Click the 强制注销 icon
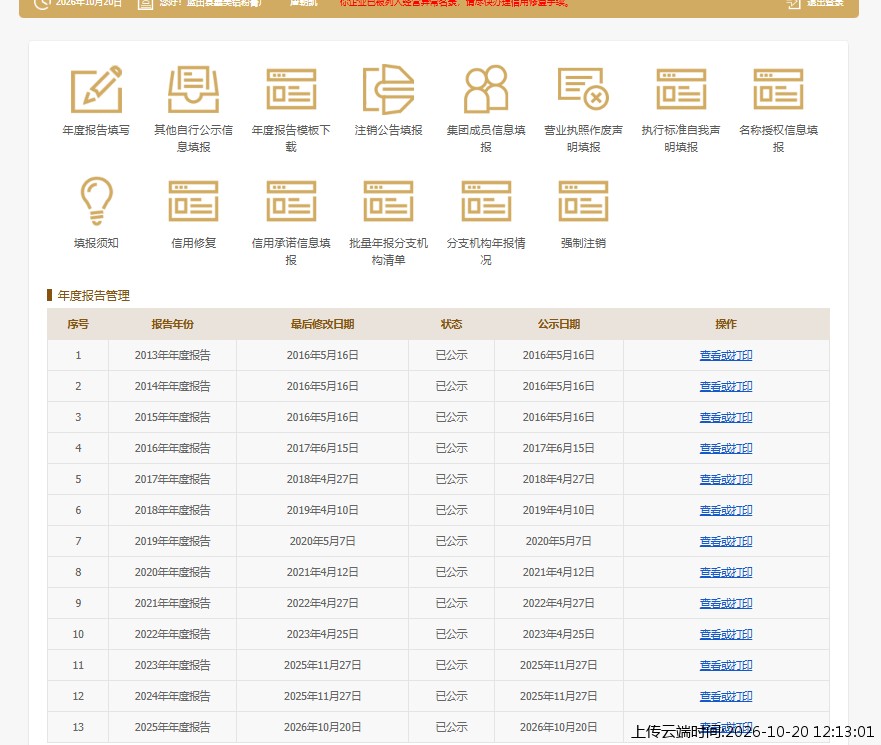 [x=583, y=201]
